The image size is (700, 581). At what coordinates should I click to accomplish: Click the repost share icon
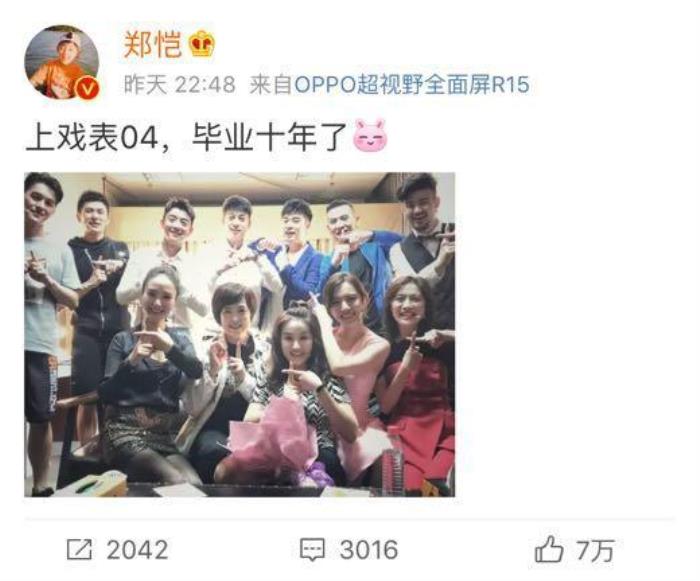click(x=79, y=549)
